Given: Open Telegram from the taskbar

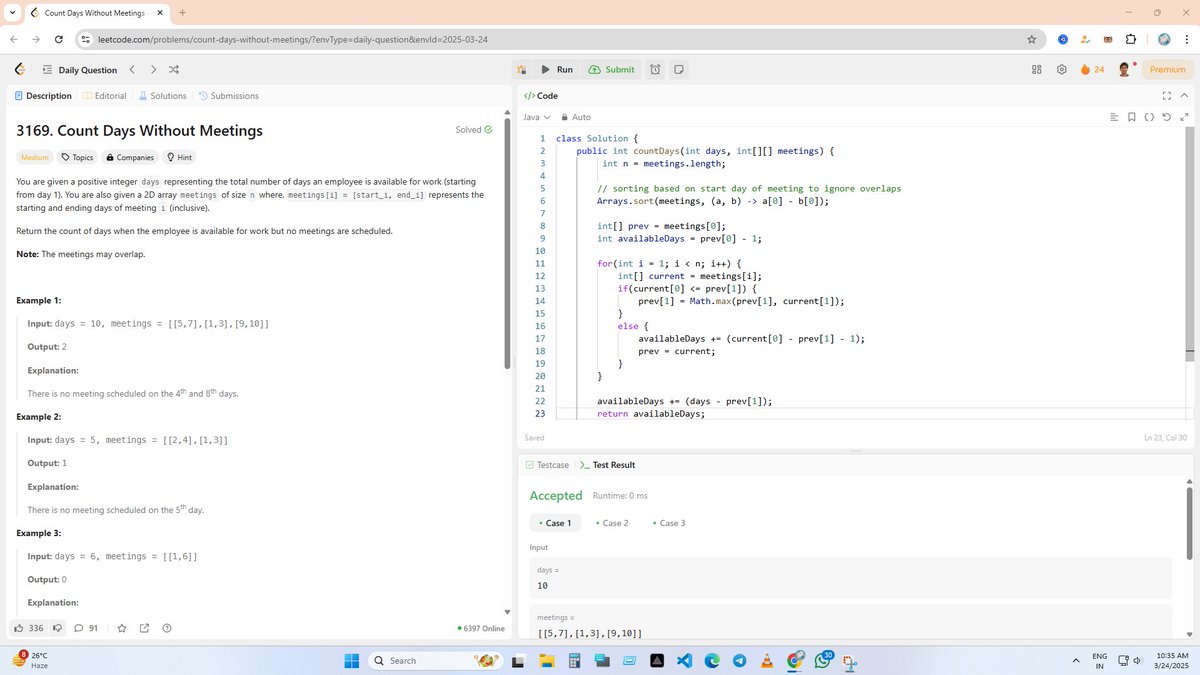Looking at the screenshot, I should 739,661.
